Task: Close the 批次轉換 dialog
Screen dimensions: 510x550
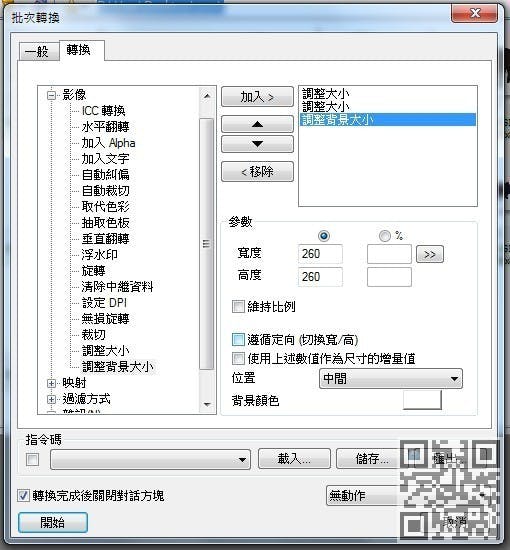Action: point(475,14)
